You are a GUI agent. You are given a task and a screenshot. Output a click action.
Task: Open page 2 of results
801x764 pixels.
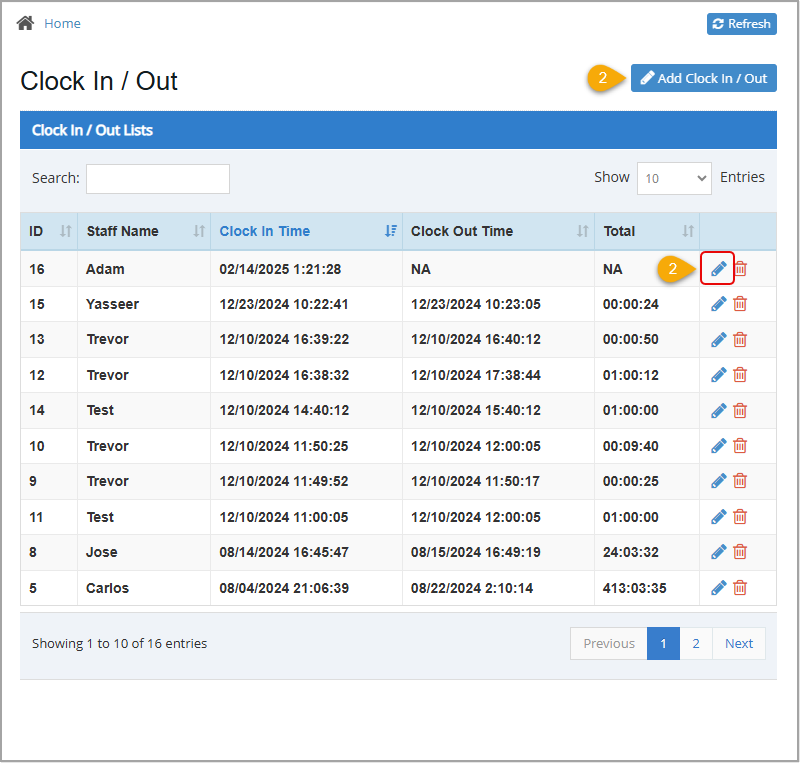(696, 643)
